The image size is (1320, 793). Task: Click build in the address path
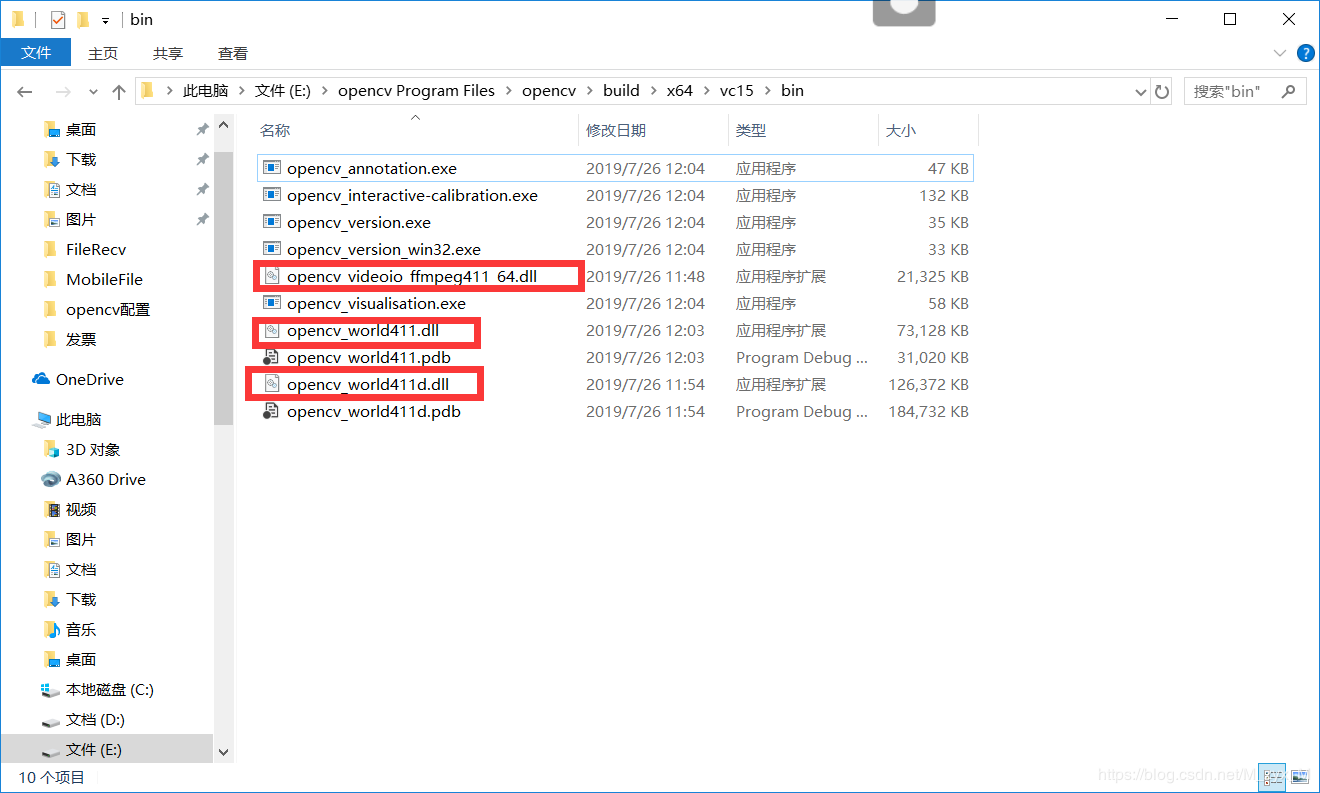tap(621, 90)
